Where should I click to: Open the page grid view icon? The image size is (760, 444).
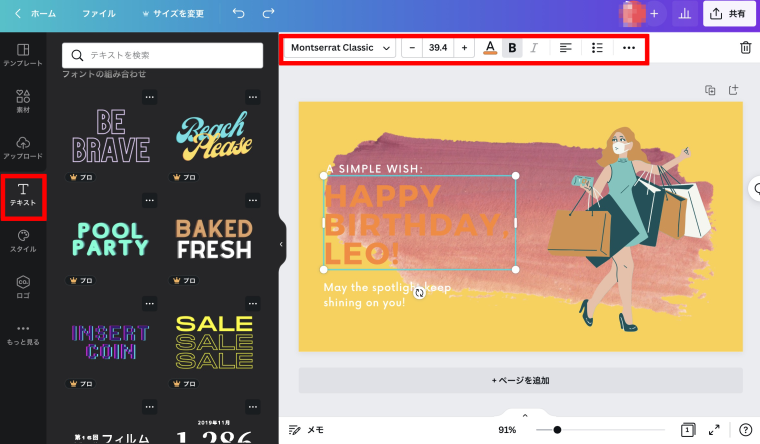click(x=687, y=430)
